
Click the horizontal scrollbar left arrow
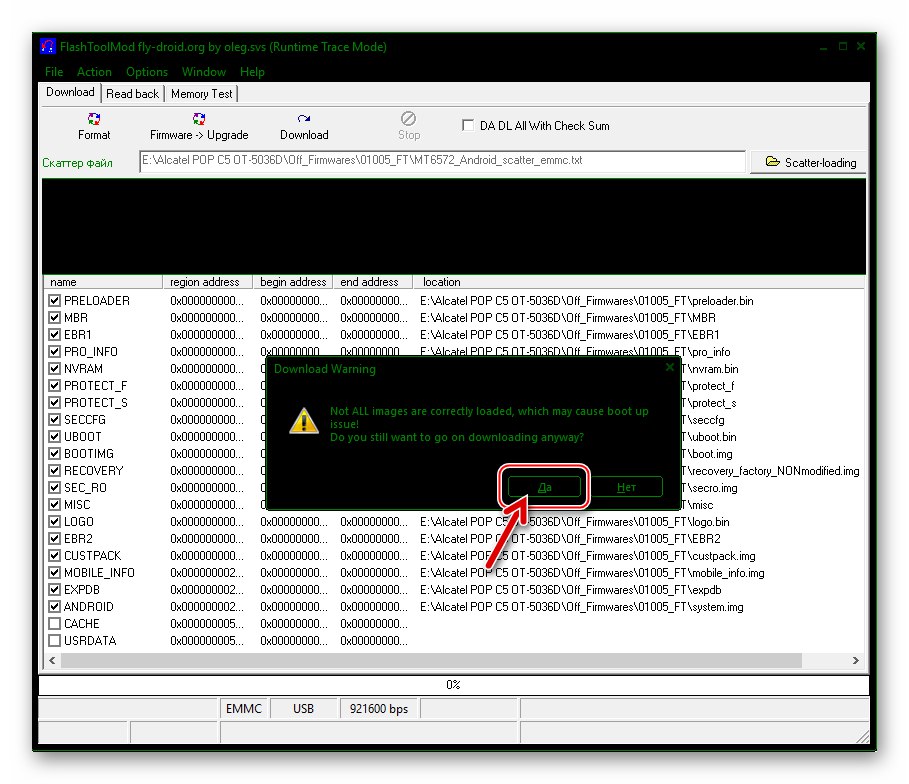[52, 660]
